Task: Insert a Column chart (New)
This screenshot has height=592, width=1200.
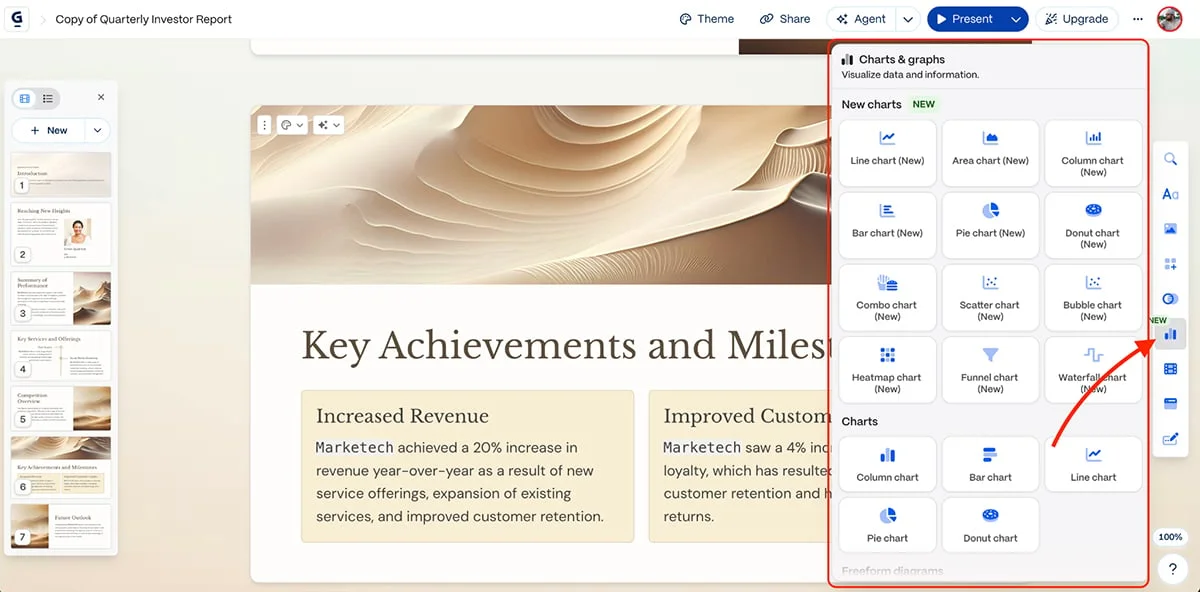Action: click(1093, 153)
